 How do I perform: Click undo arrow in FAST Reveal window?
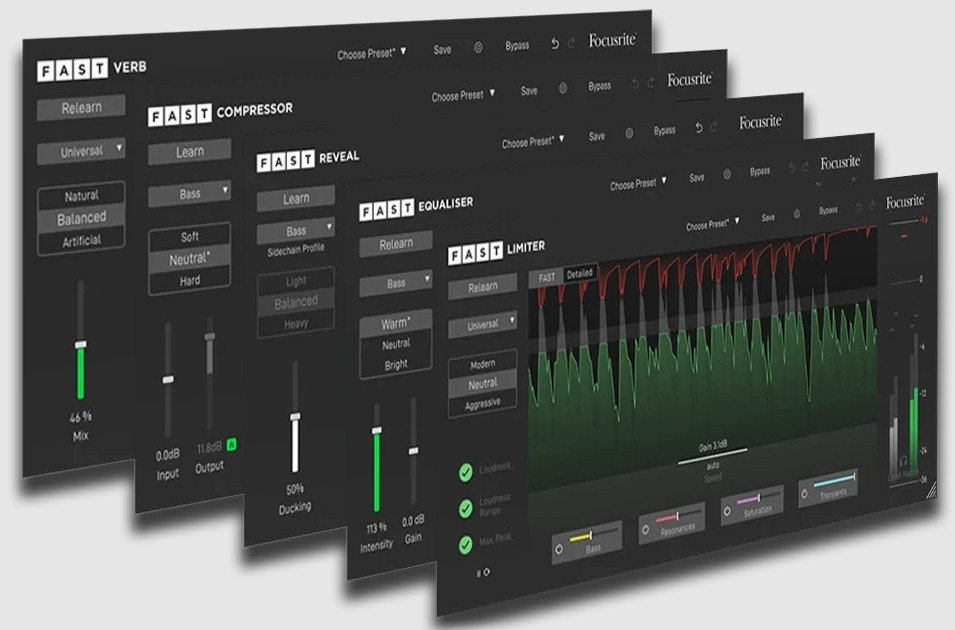(699, 127)
